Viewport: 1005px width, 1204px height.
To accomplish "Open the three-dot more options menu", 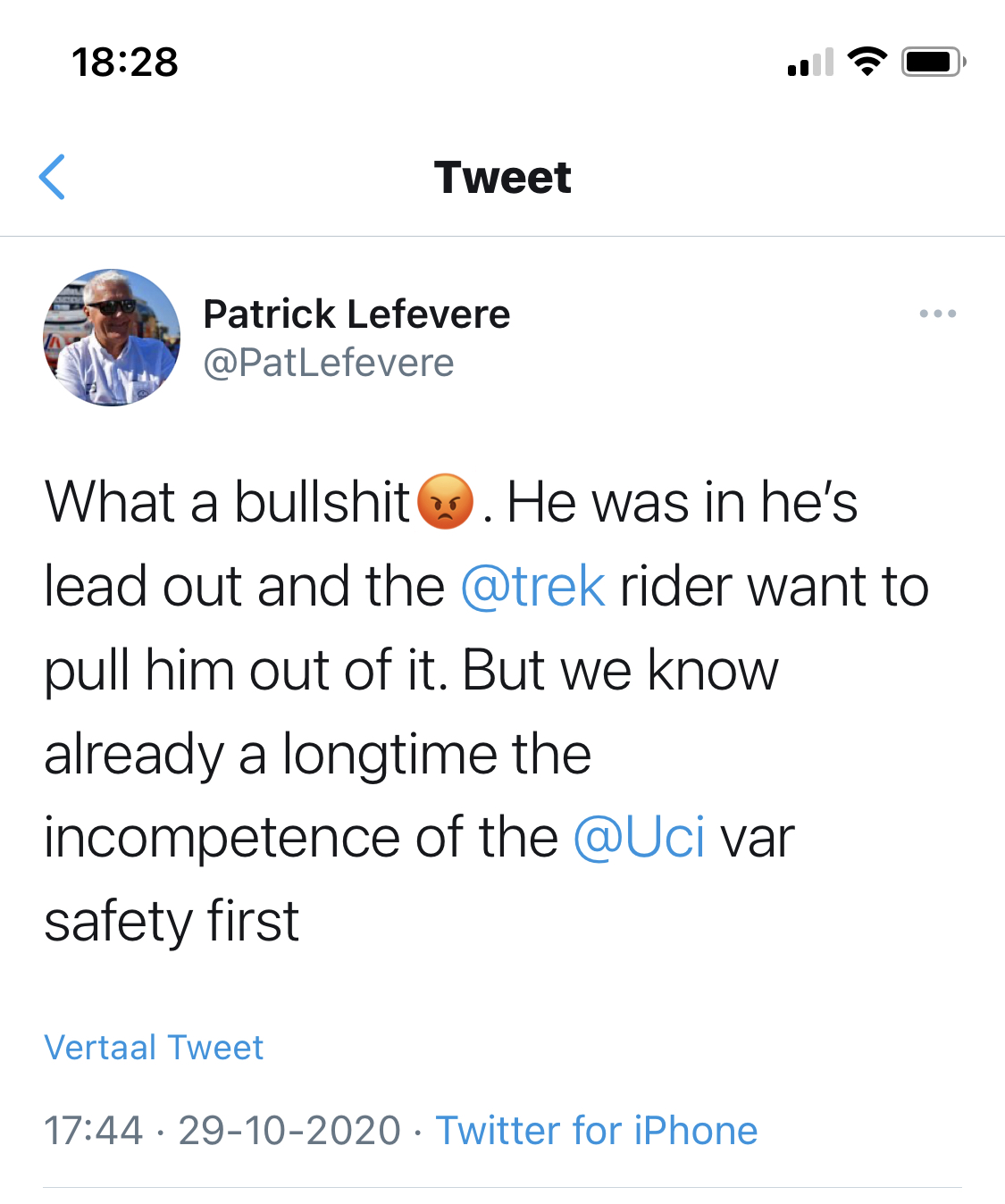I will pyautogui.click(x=937, y=314).
